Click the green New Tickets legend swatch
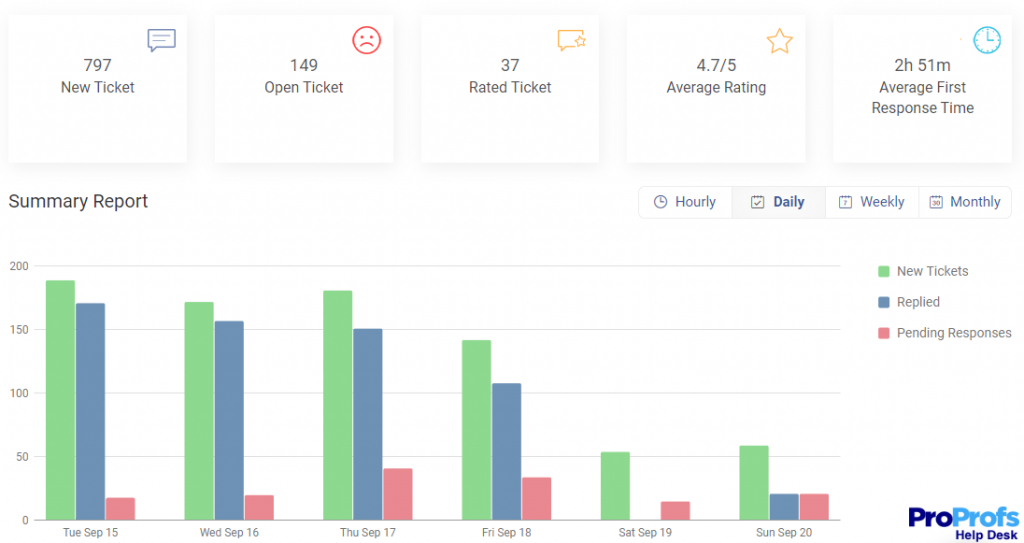Image resolution: width=1024 pixels, height=543 pixels. click(x=884, y=271)
